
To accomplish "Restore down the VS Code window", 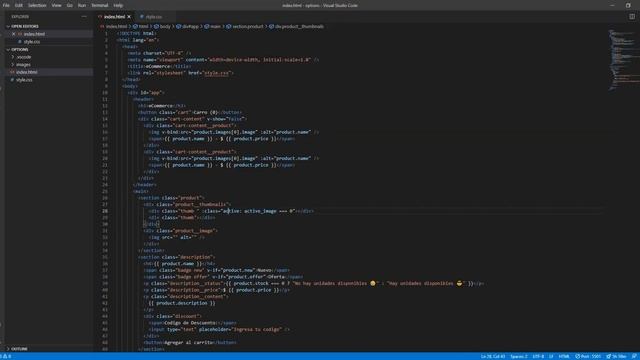I will [628, 5].
